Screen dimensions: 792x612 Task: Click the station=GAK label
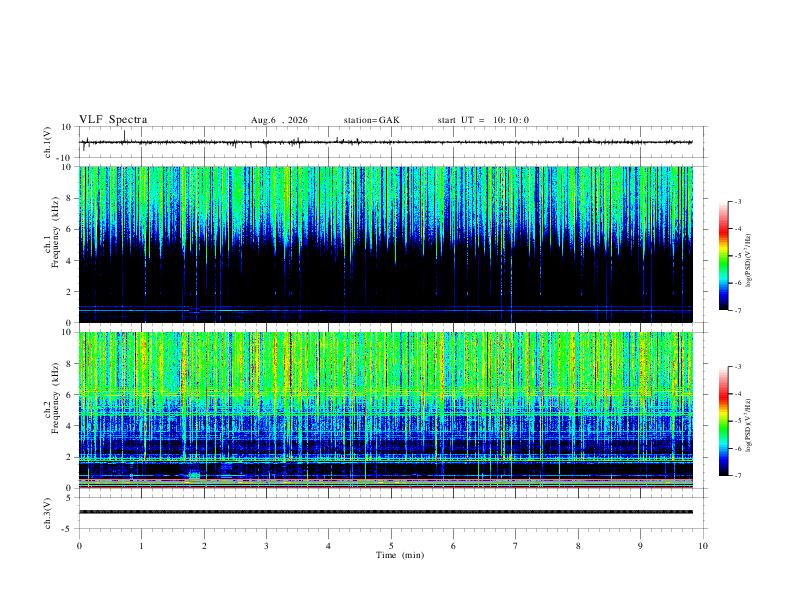click(x=371, y=120)
